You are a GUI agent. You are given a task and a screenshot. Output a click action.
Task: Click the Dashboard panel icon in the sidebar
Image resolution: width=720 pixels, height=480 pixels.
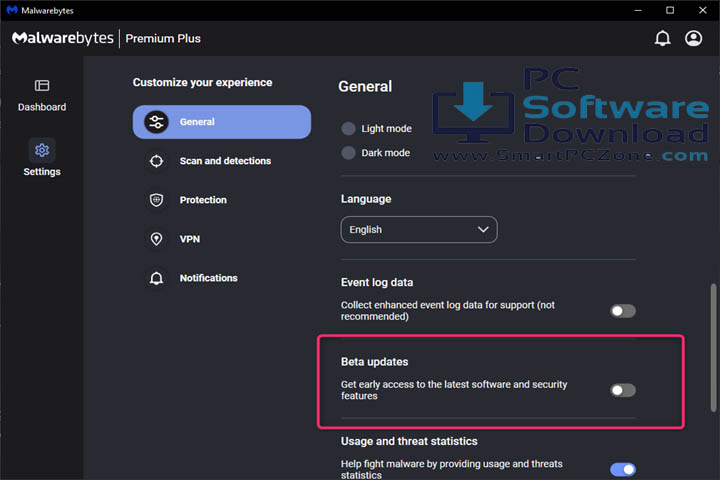(42, 85)
